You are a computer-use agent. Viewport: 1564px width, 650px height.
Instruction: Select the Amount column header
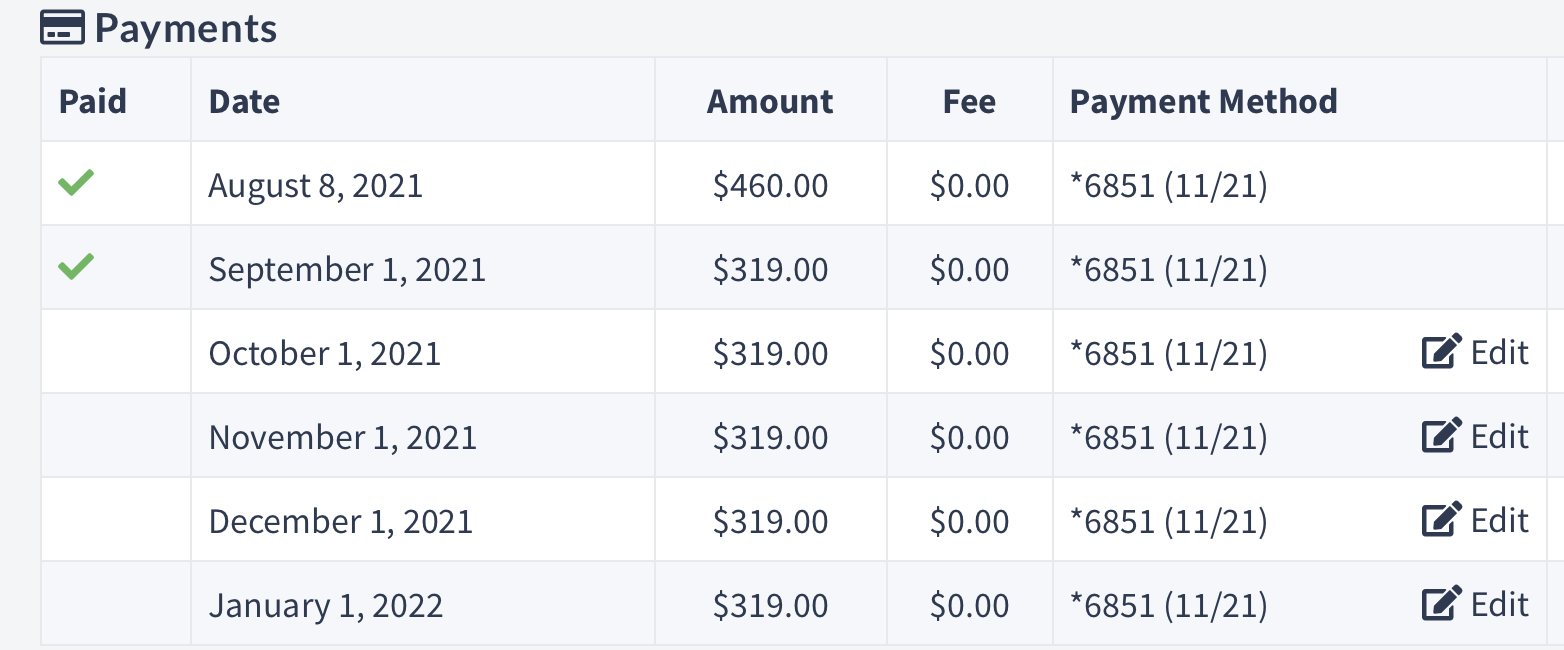pyautogui.click(x=769, y=102)
